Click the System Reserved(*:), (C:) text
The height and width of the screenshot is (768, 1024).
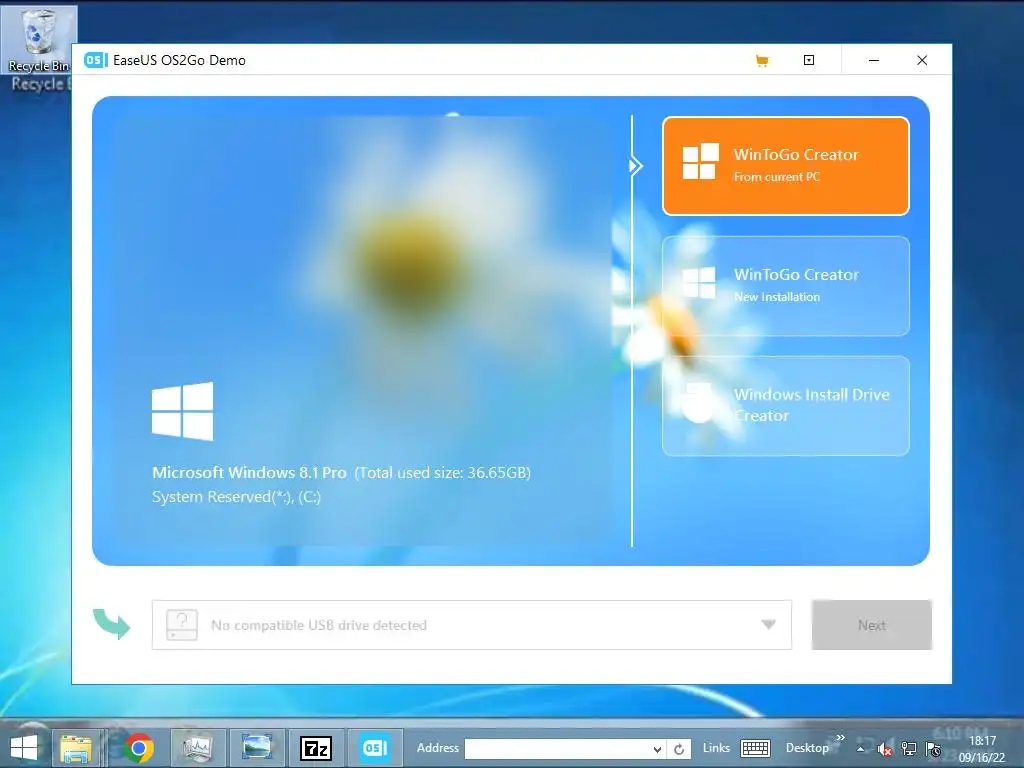[236, 497]
